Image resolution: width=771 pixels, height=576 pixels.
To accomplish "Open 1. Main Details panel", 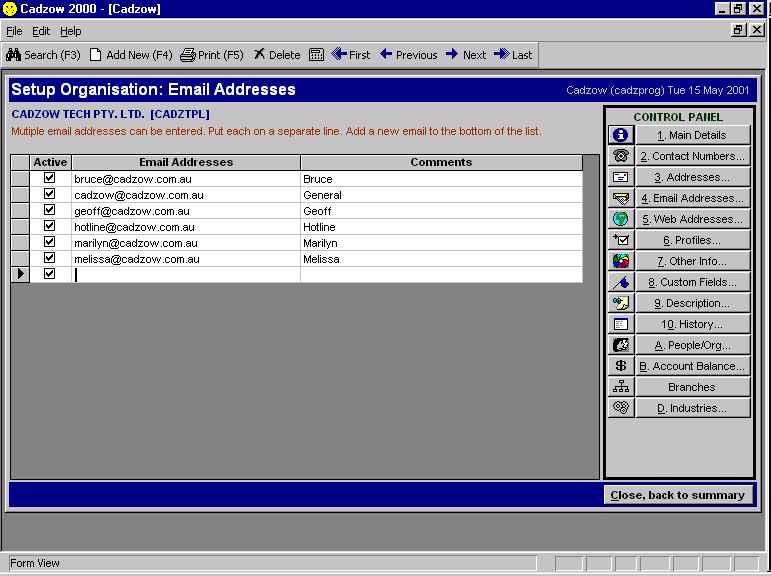I will click(693, 135).
